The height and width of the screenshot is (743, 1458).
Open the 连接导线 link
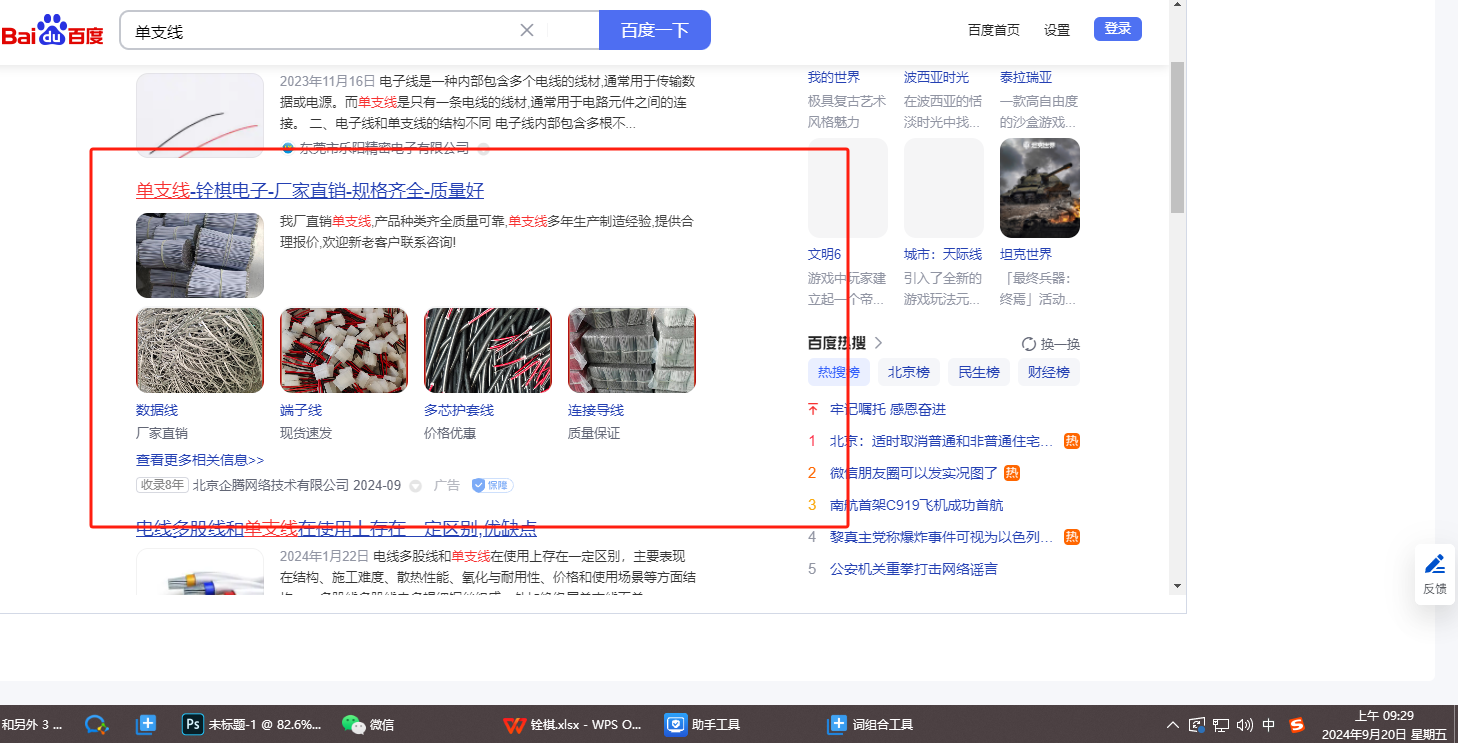click(x=596, y=410)
